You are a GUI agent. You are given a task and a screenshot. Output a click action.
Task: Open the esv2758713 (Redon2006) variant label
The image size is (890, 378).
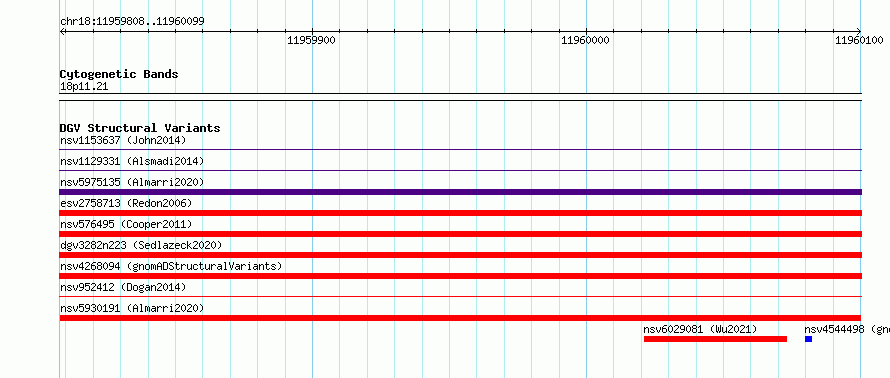tap(126, 203)
